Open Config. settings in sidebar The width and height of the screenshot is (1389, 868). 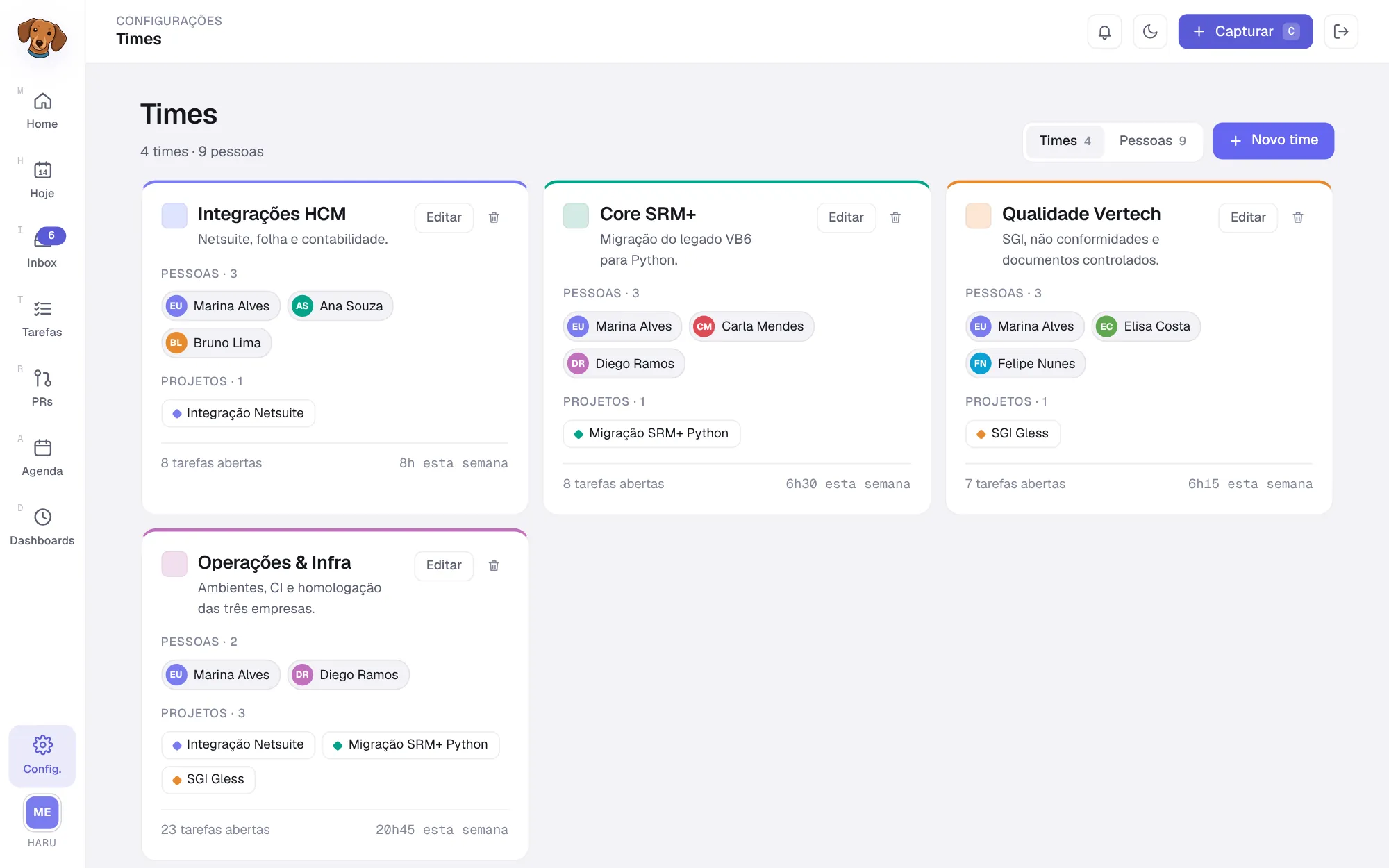click(42, 756)
